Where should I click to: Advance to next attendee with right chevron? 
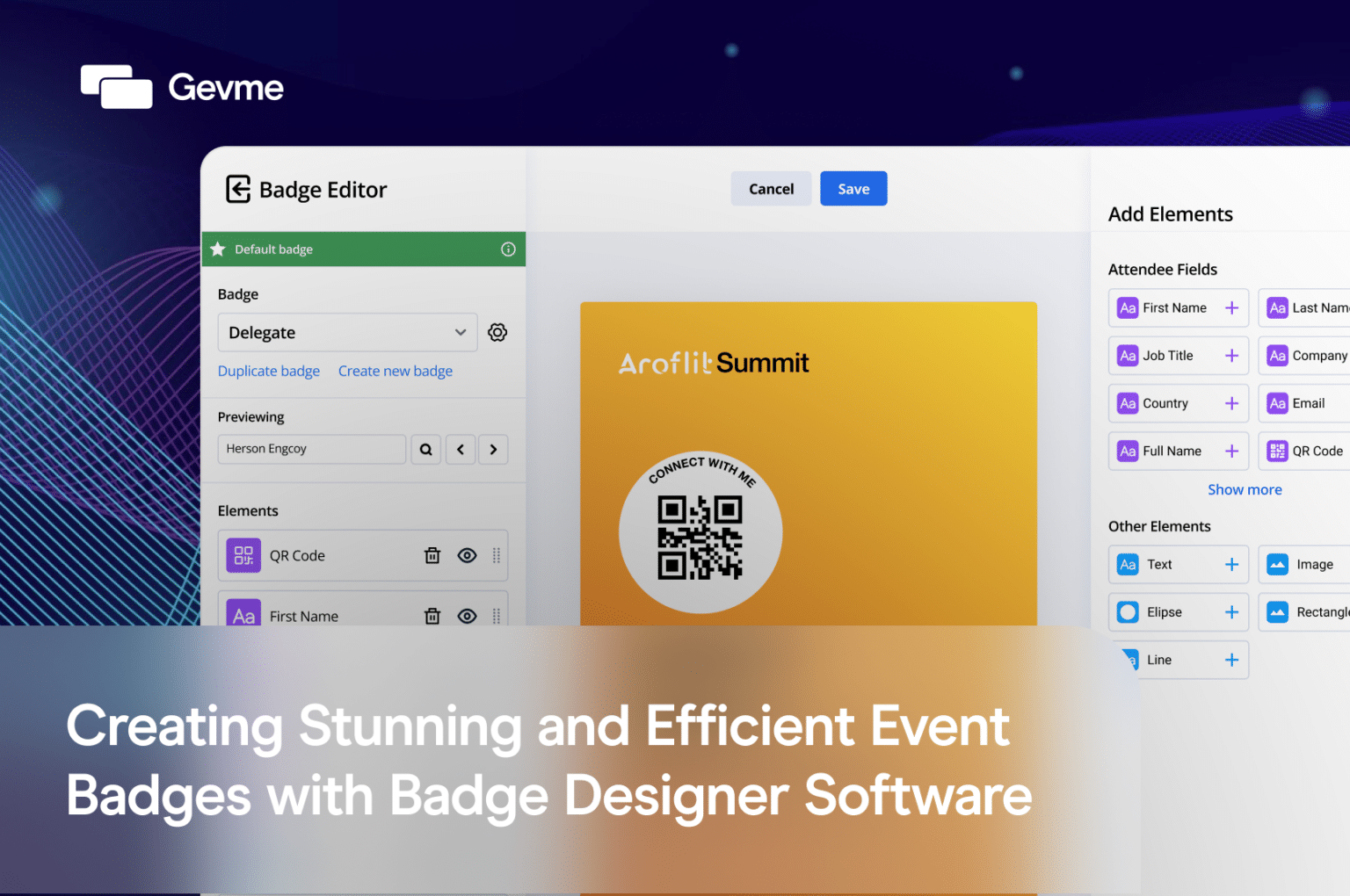(492, 449)
